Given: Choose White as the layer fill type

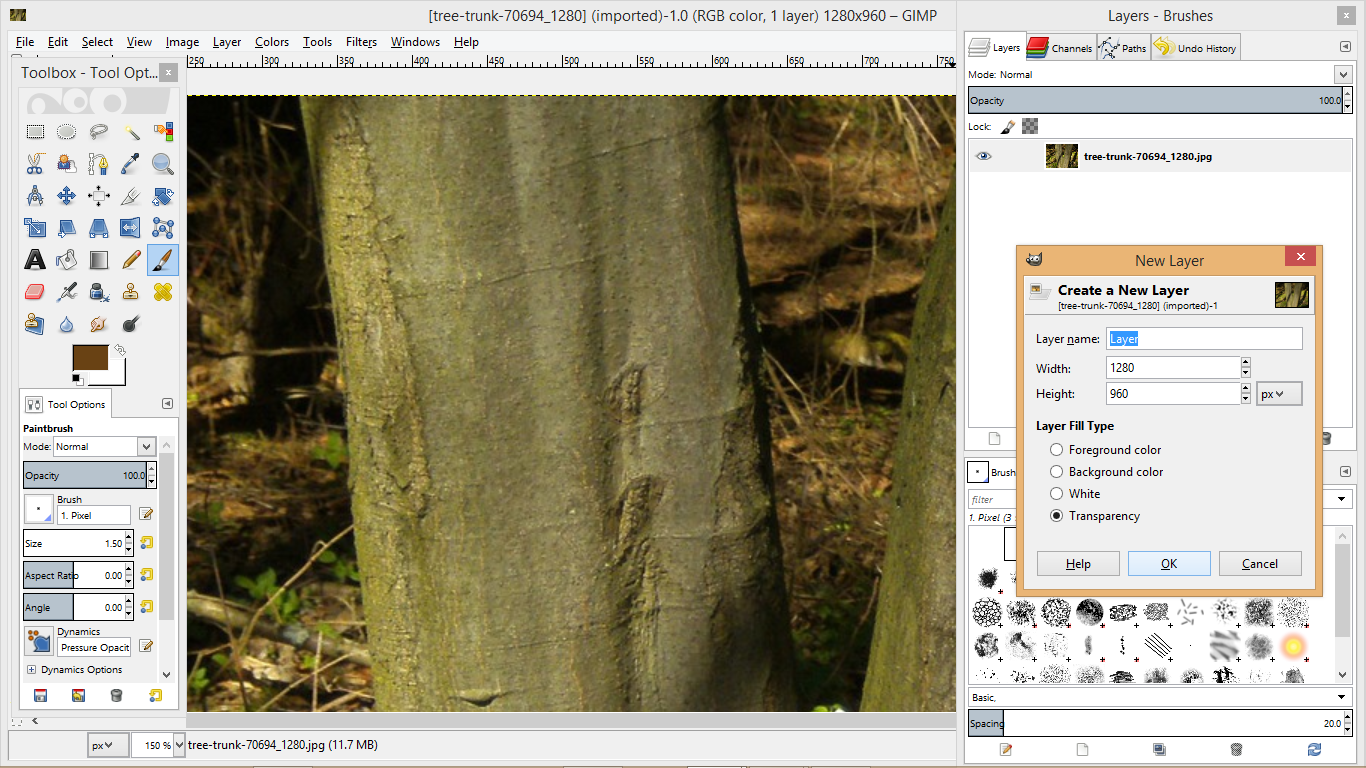Looking at the screenshot, I should 1056,493.
